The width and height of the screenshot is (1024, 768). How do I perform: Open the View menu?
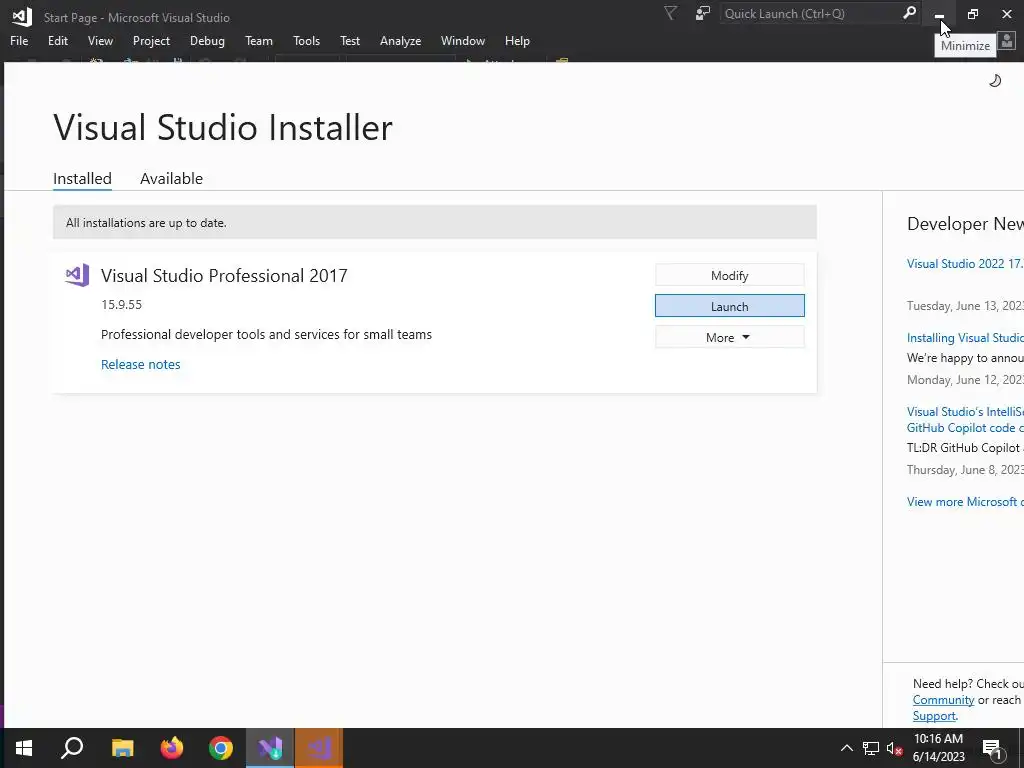(100, 40)
